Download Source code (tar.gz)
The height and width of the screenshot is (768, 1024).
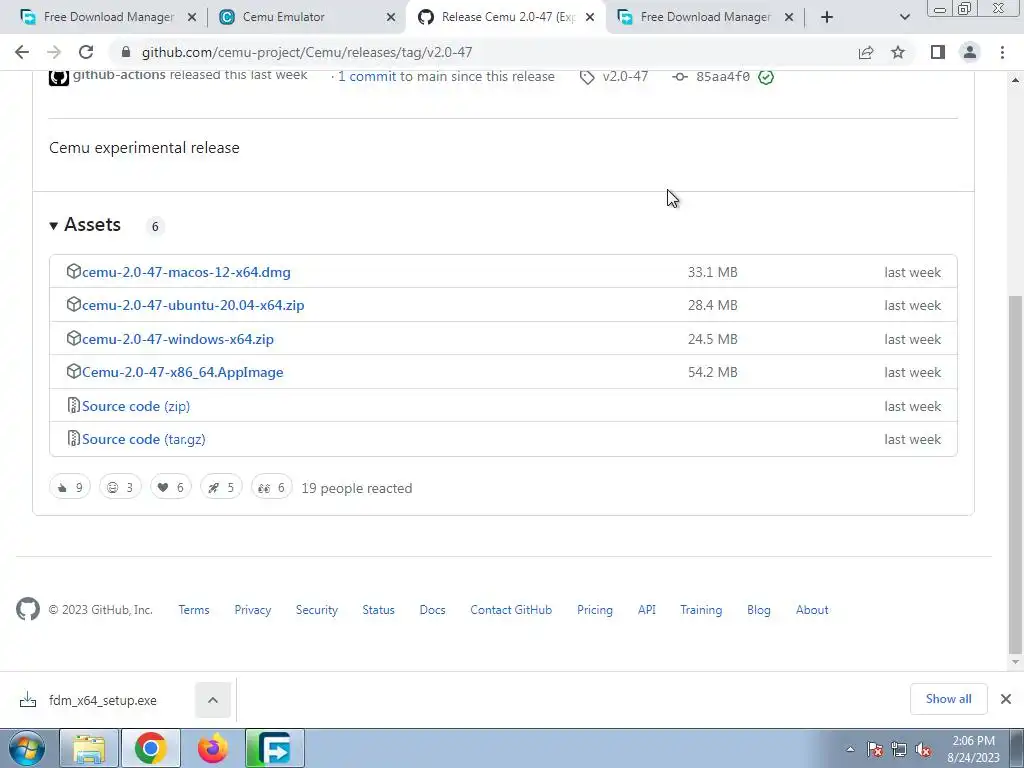[144, 440]
